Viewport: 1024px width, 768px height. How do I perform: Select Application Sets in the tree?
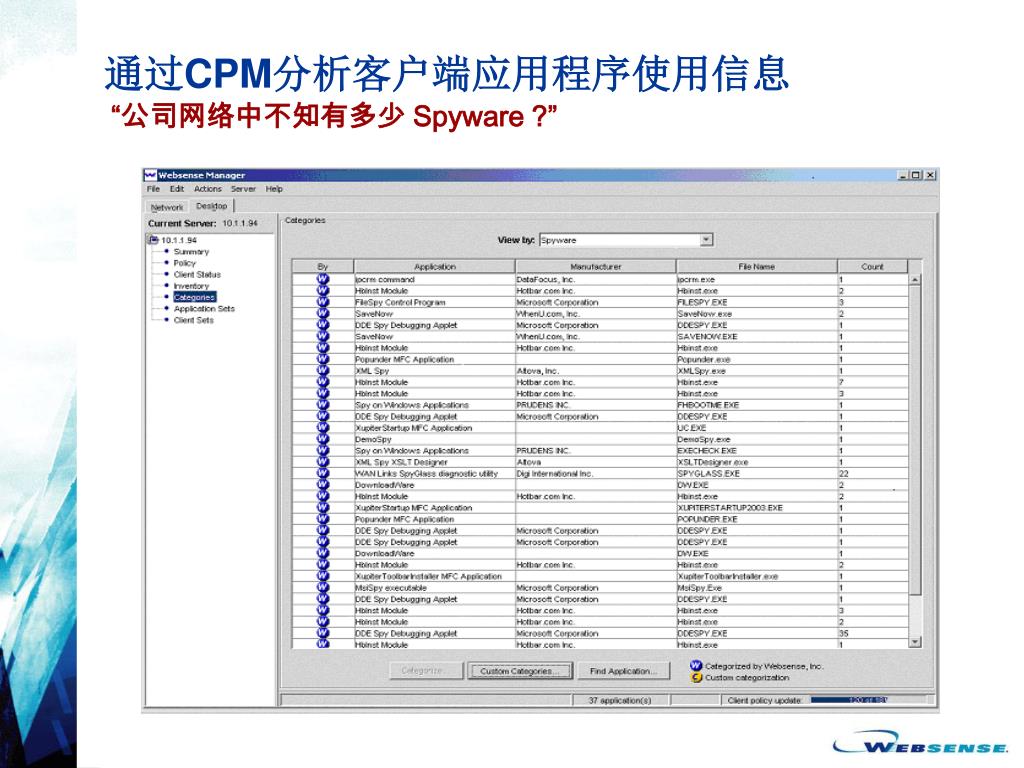point(204,308)
